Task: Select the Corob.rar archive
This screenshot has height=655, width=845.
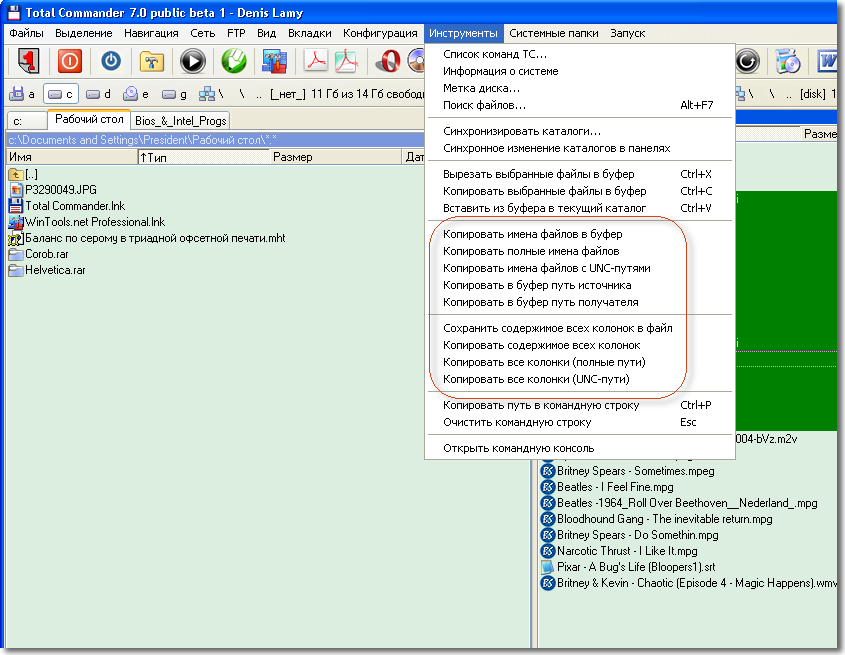Action: point(38,254)
